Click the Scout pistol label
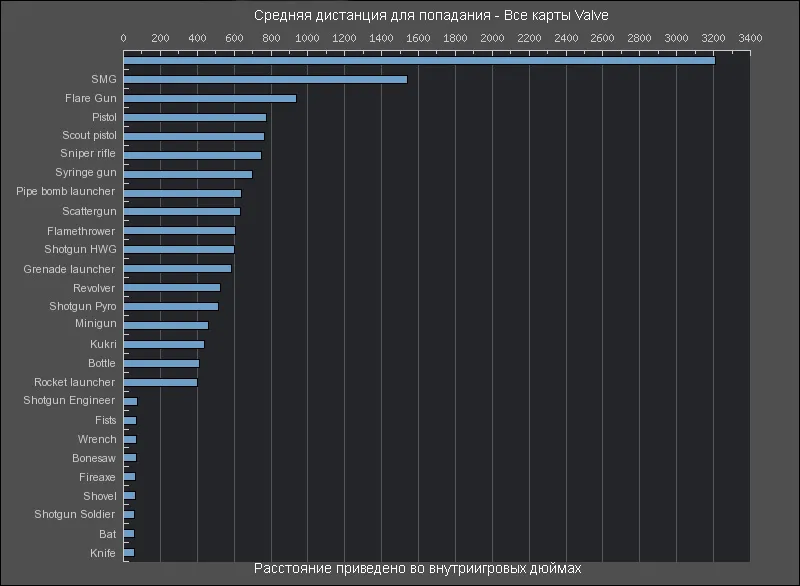 (x=88, y=135)
